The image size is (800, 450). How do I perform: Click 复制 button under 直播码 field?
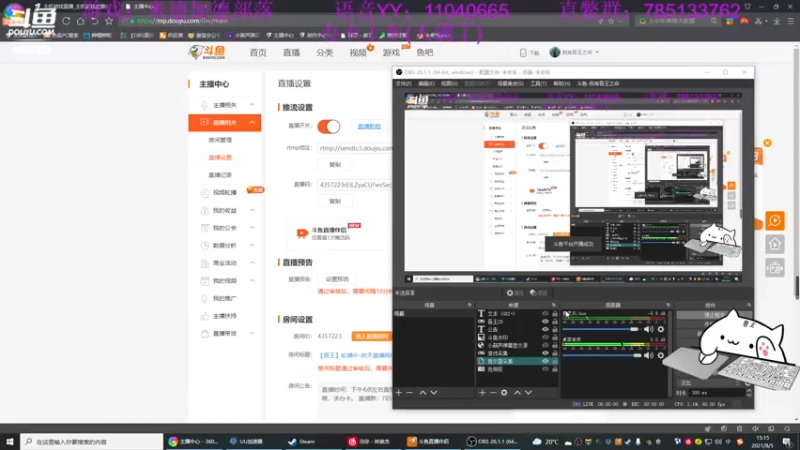pos(335,201)
